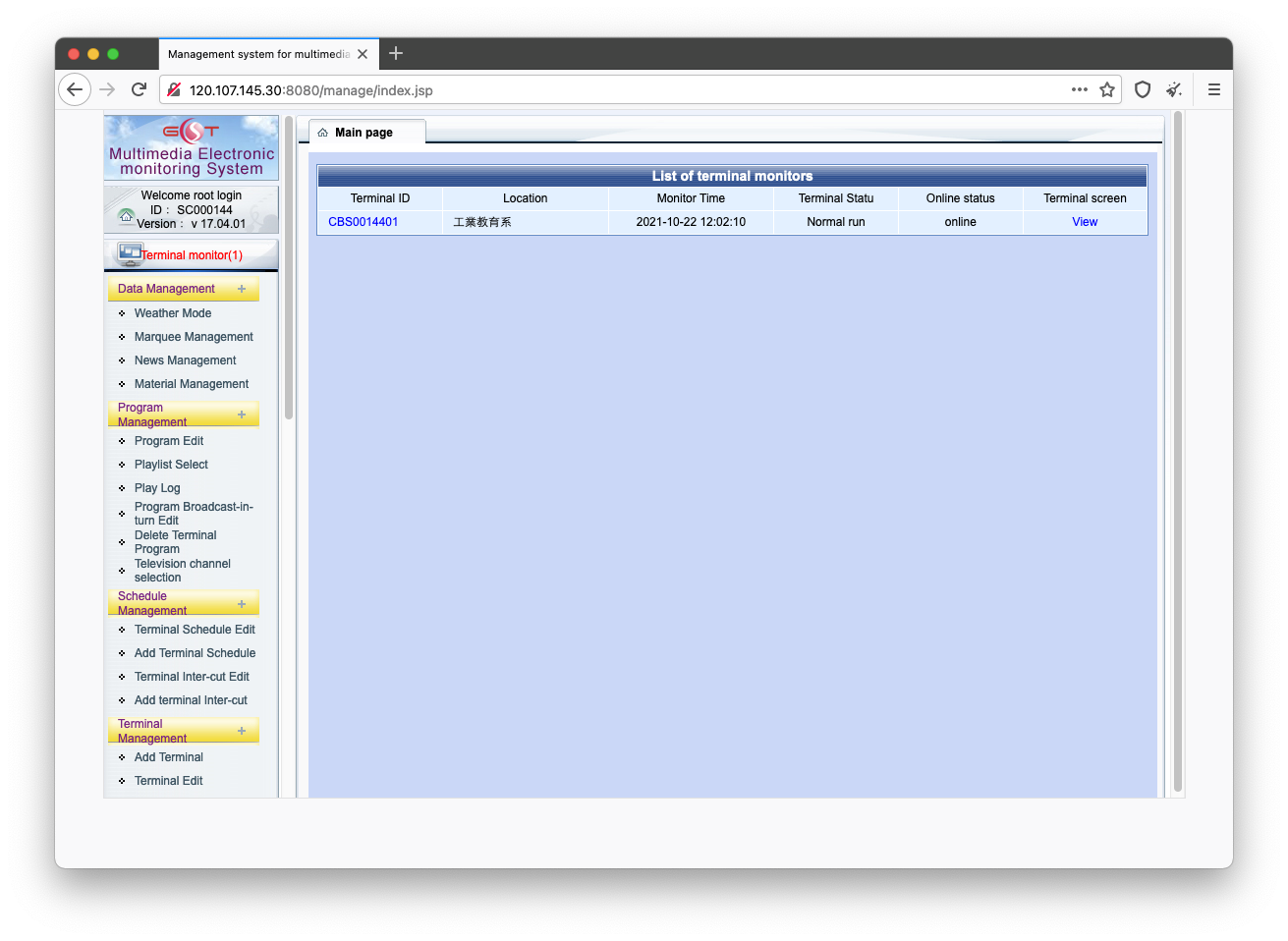Image resolution: width=1288 pixels, height=941 pixels.
Task: Open Add terminal Inter-cut
Action: click(191, 700)
